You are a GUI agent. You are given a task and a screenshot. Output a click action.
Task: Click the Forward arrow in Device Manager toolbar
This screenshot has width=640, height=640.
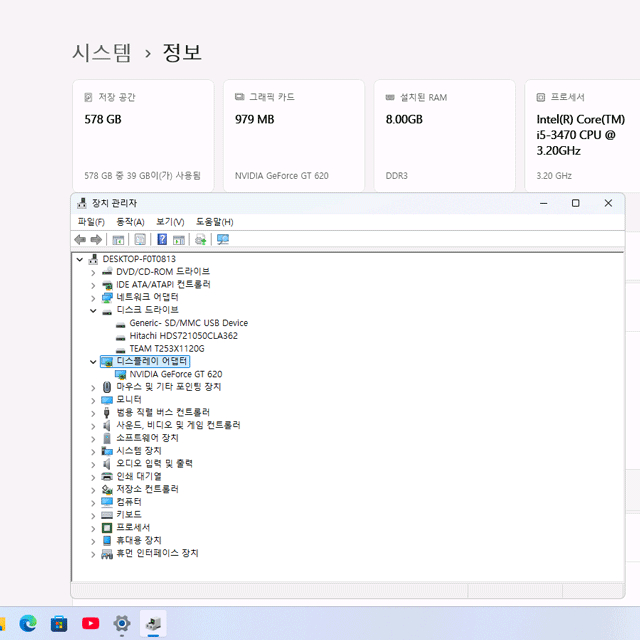96,240
